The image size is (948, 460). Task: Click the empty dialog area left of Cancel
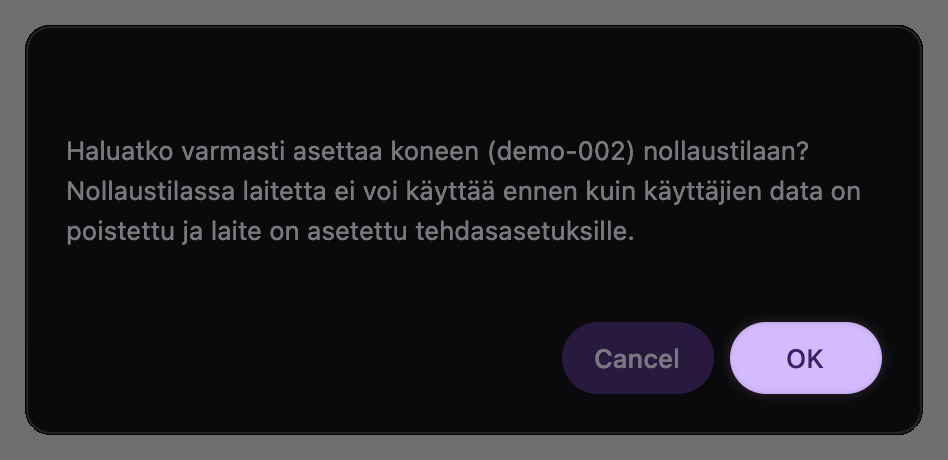pyautogui.click(x=300, y=358)
